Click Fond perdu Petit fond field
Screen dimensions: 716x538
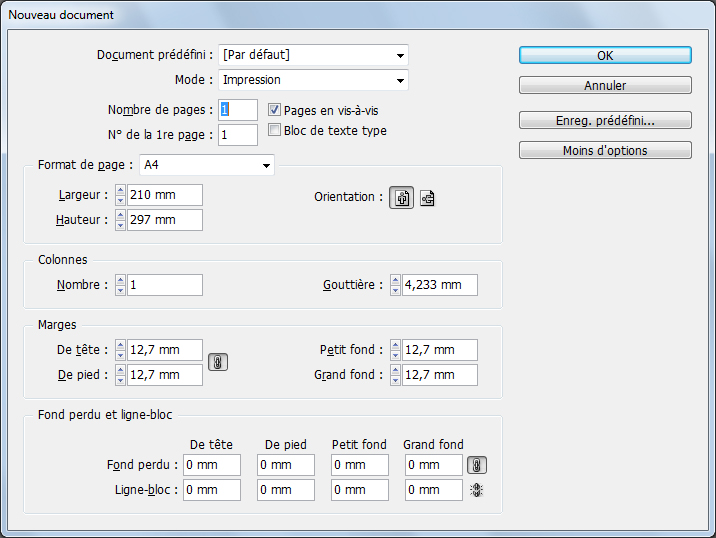coord(360,465)
